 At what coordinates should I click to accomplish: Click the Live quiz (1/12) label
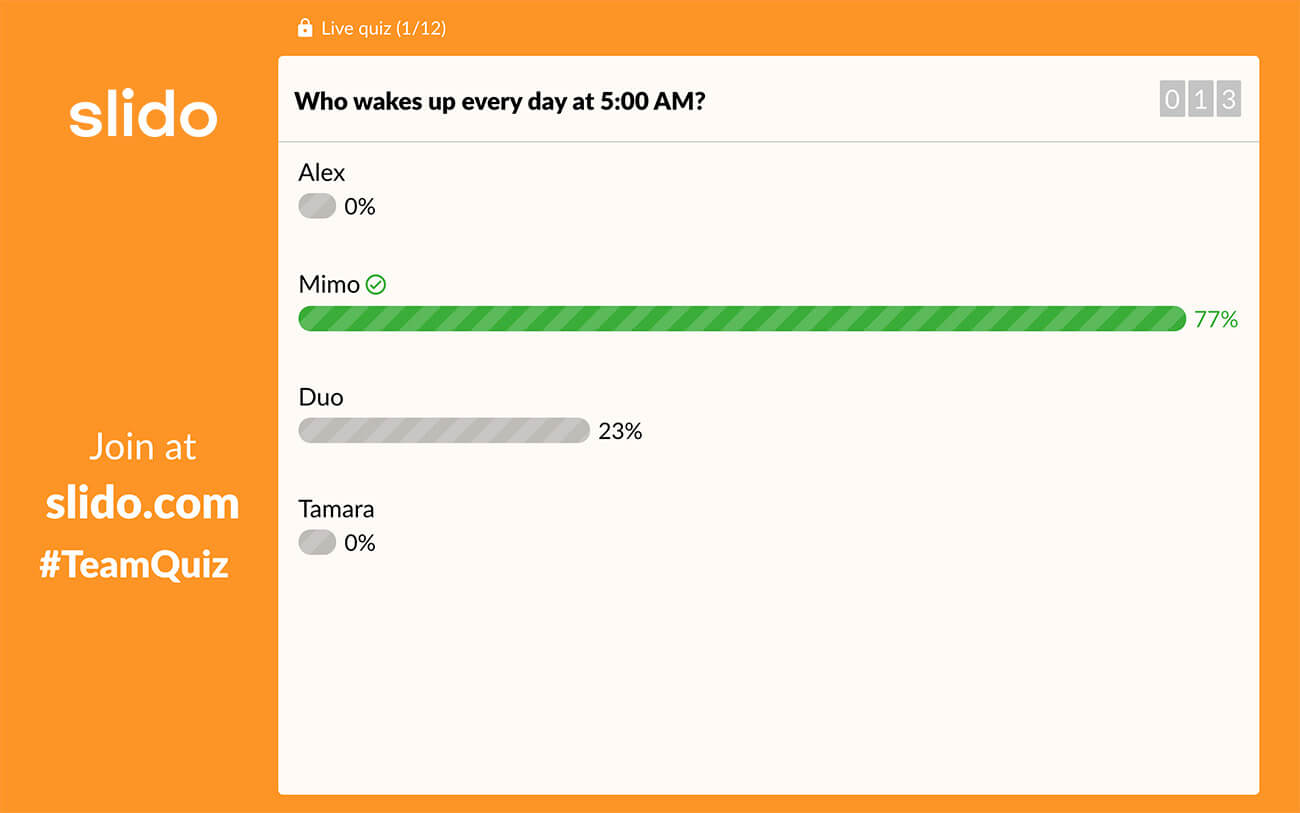click(x=384, y=28)
